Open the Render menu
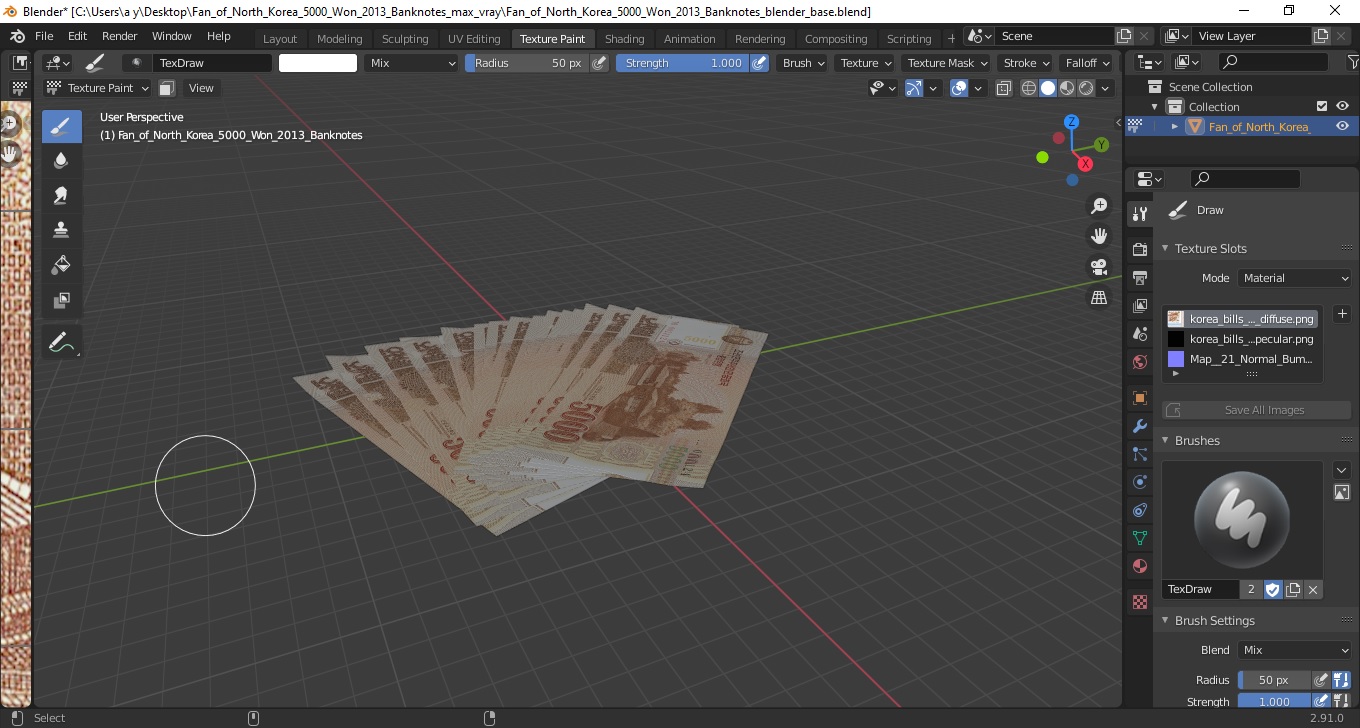 tap(119, 36)
